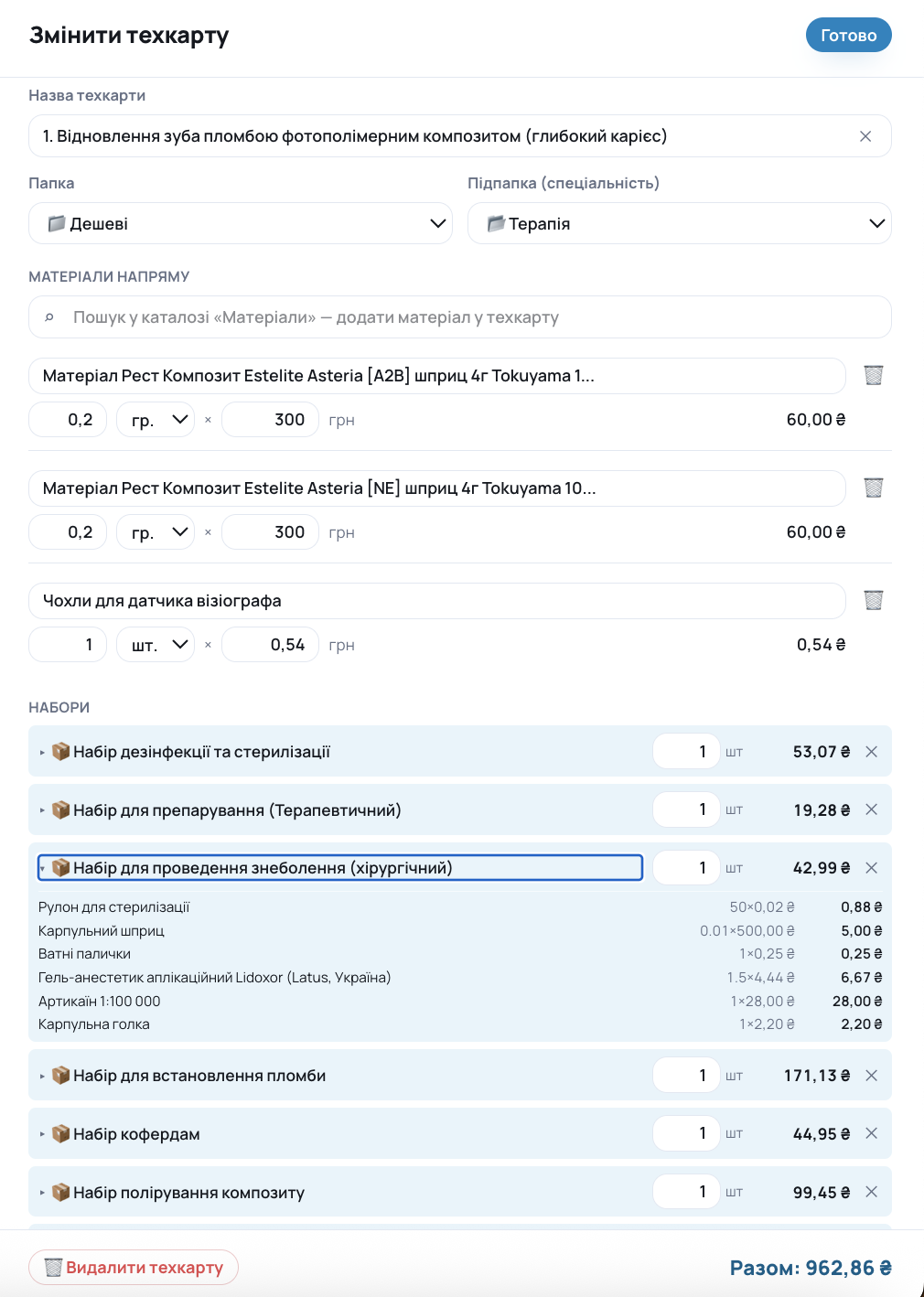Open unit dropdown for Чохли для датчика
The height and width of the screenshot is (1297, 924).
tap(156, 645)
